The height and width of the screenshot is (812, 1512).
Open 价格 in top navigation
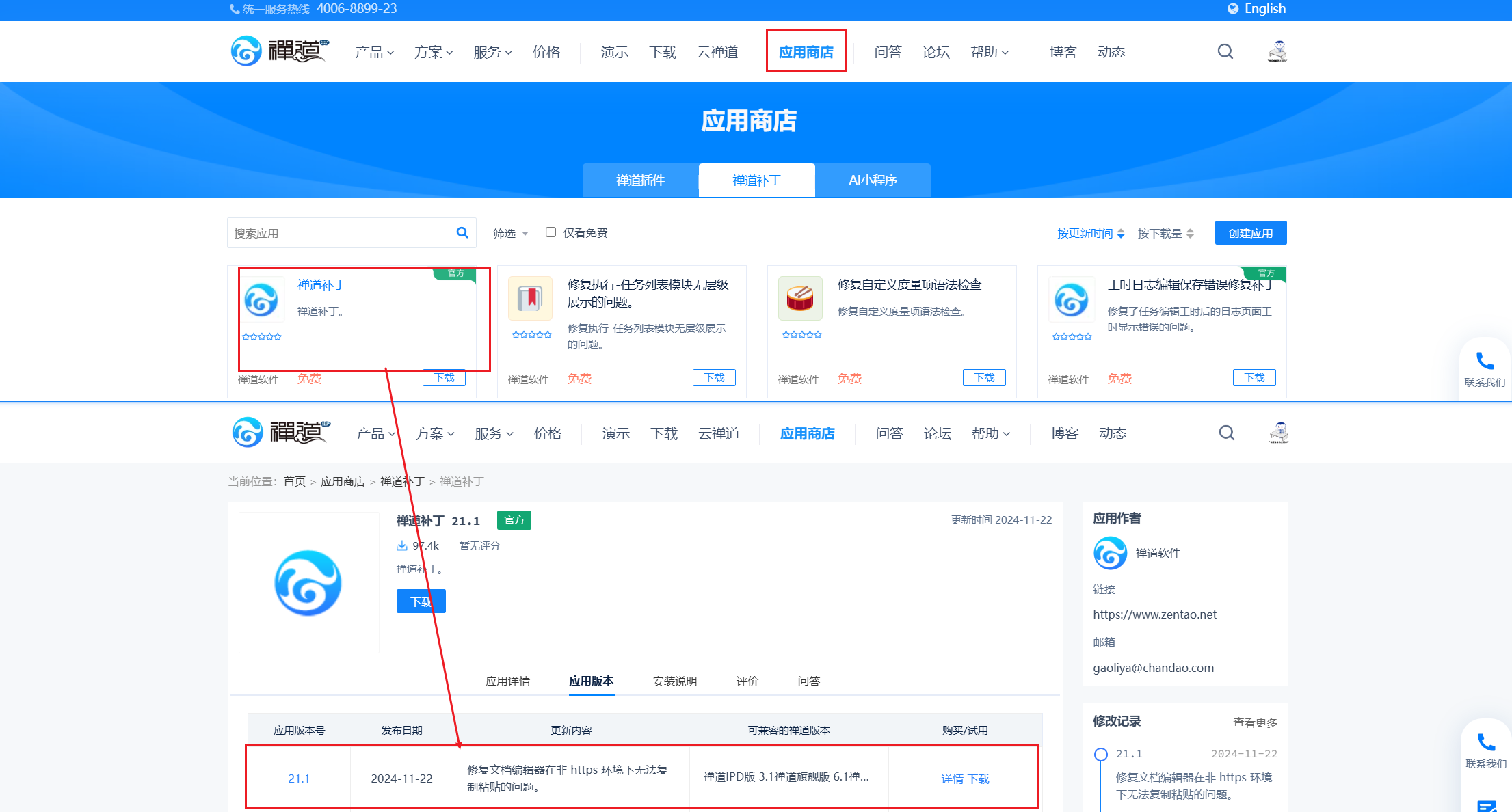point(546,52)
